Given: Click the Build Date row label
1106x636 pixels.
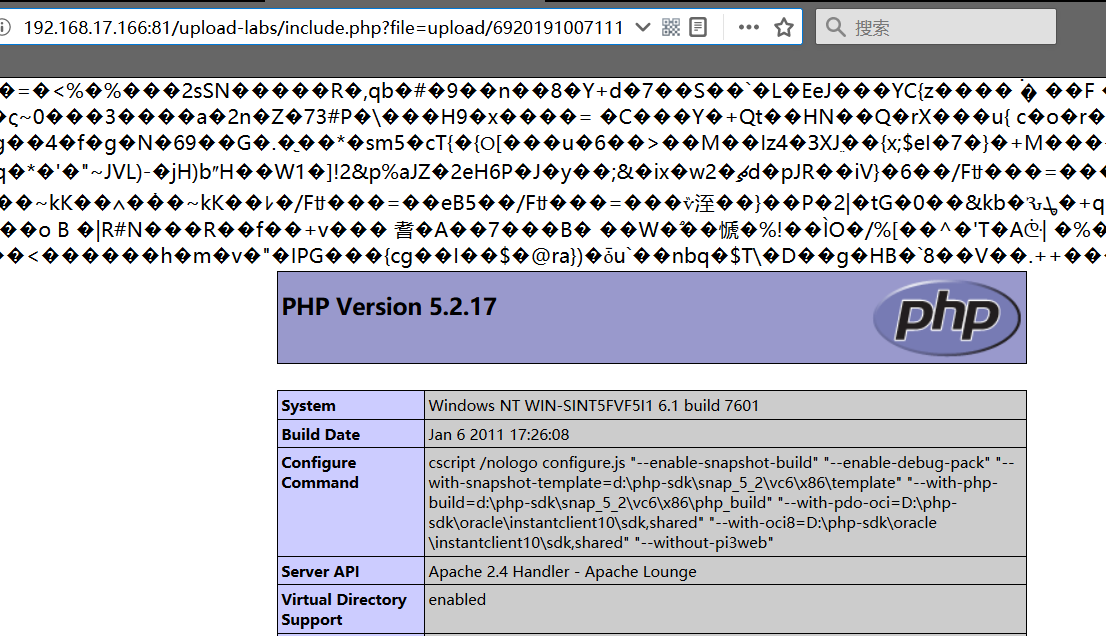Looking at the screenshot, I should point(320,435).
